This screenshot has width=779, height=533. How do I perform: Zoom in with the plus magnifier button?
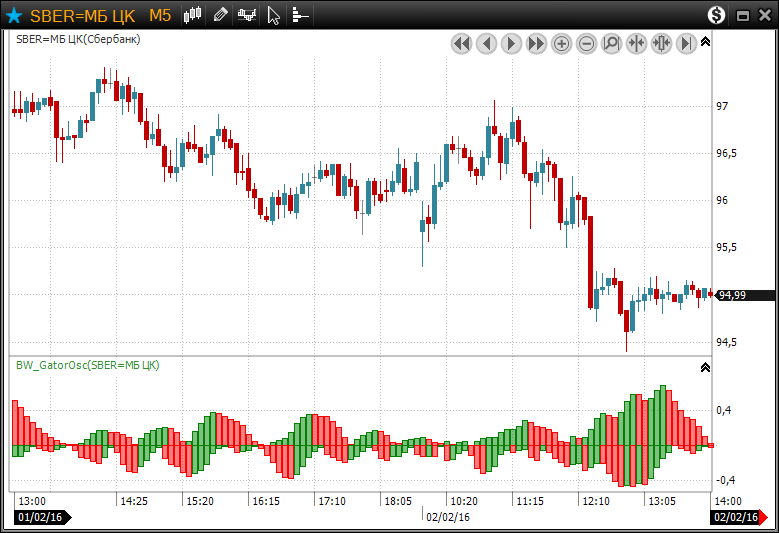pyautogui.click(x=561, y=44)
